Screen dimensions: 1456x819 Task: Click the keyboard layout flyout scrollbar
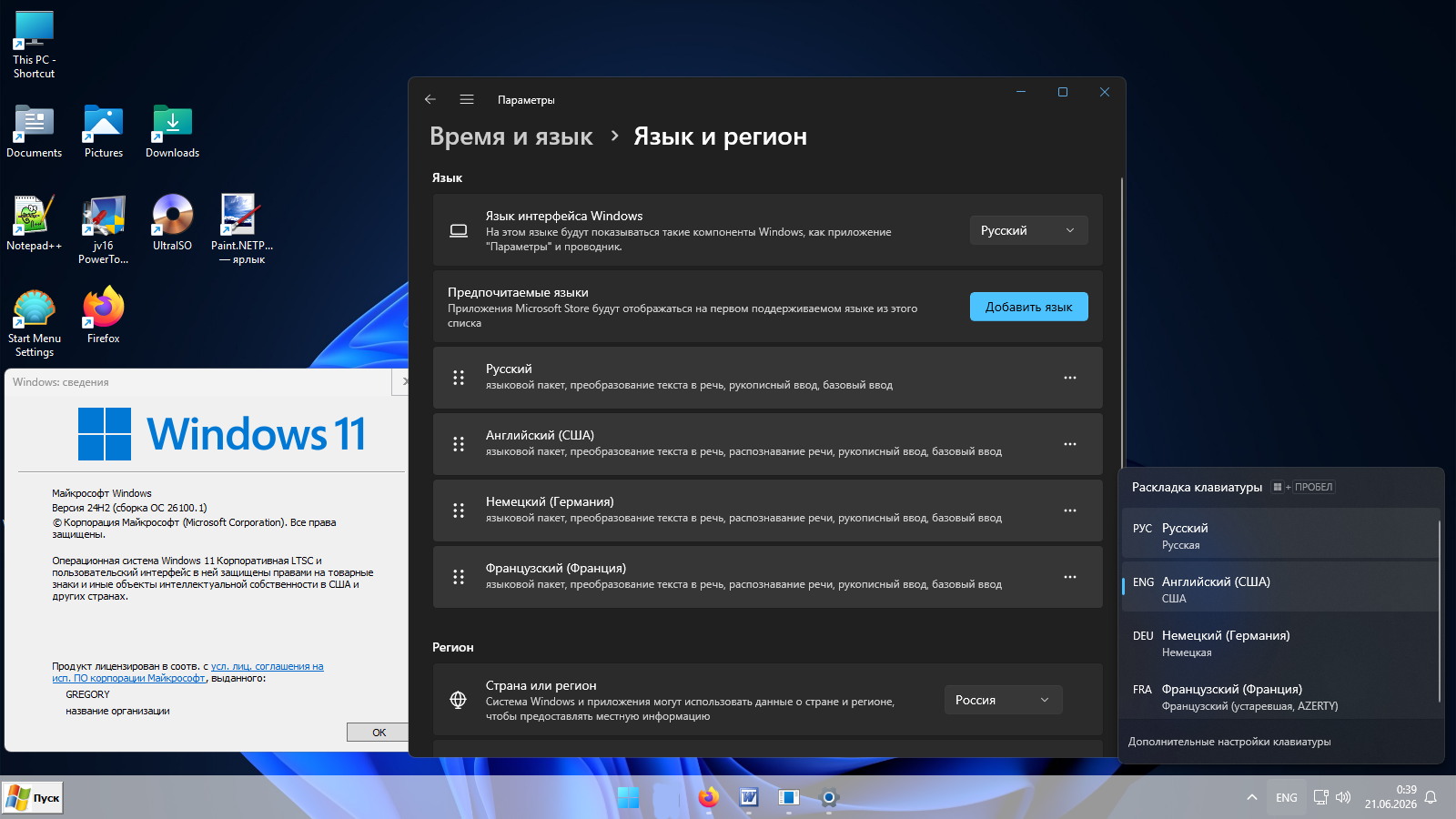tap(1439, 612)
